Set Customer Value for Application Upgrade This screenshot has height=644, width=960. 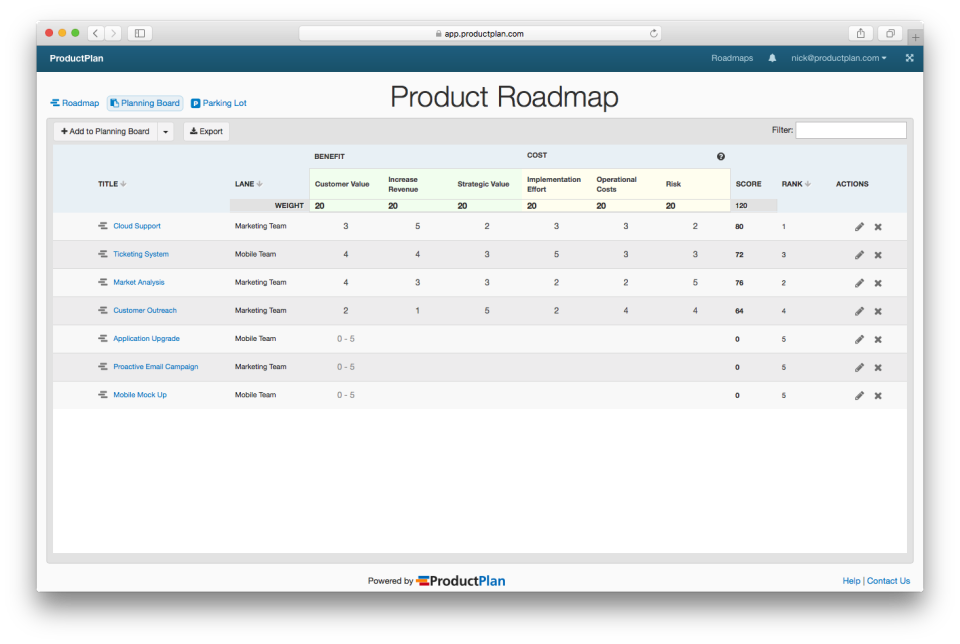coord(346,339)
